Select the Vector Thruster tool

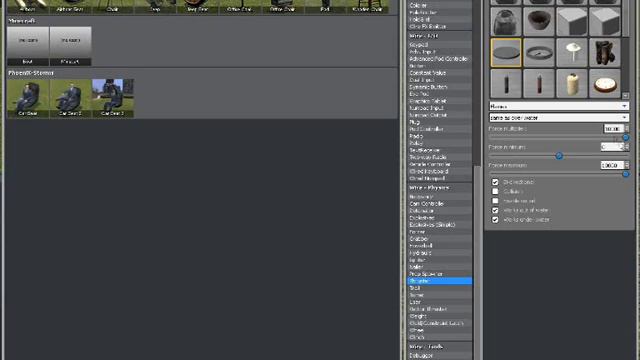440,309
